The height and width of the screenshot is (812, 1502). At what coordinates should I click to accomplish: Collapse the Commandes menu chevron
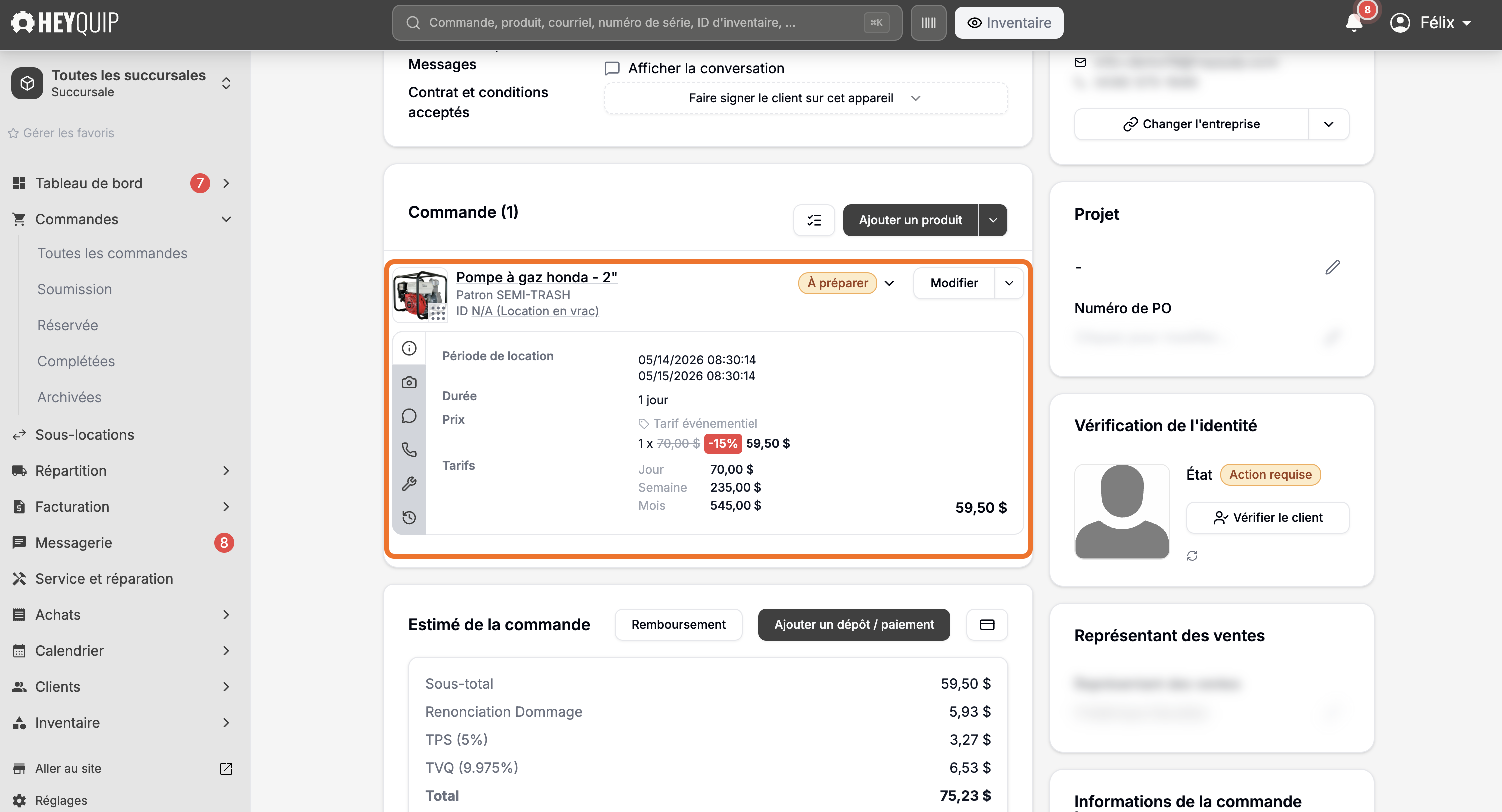coord(226,219)
